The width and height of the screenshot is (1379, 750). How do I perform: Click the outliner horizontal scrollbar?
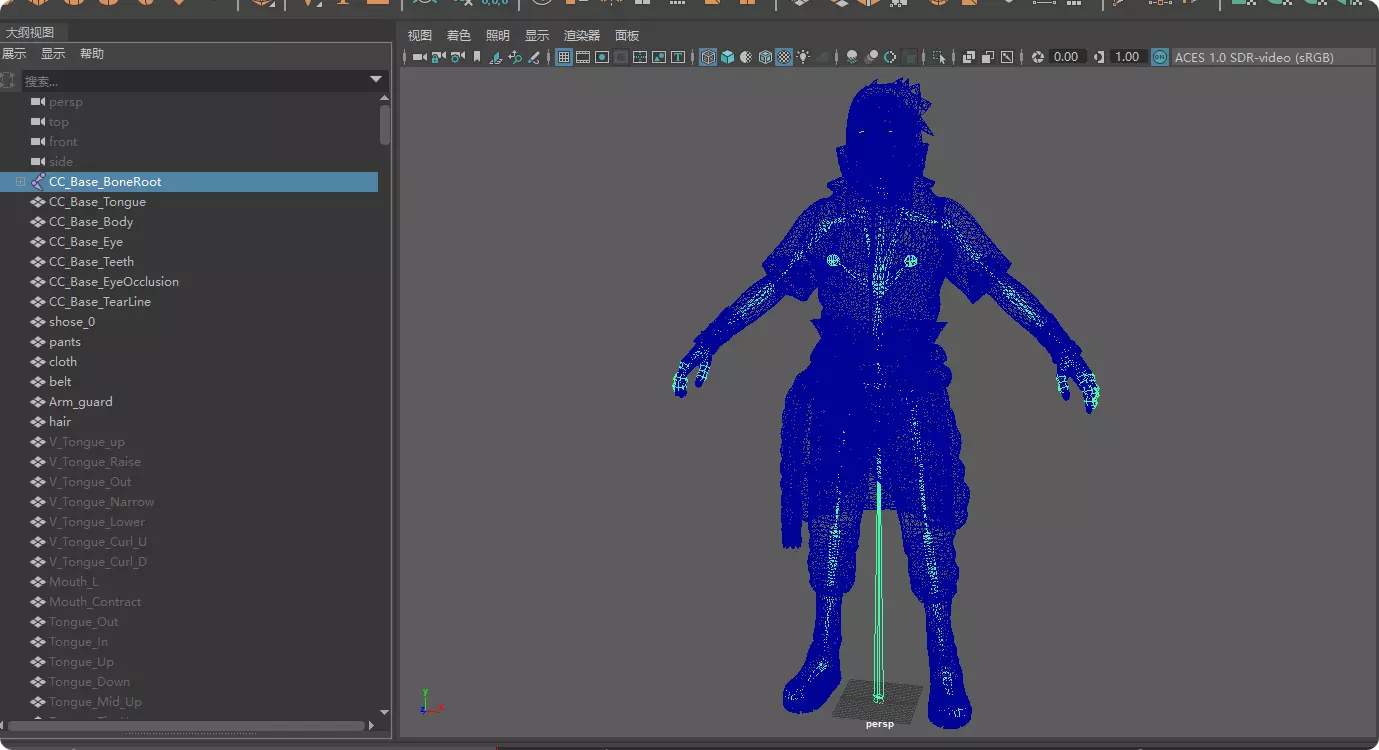(x=186, y=725)
